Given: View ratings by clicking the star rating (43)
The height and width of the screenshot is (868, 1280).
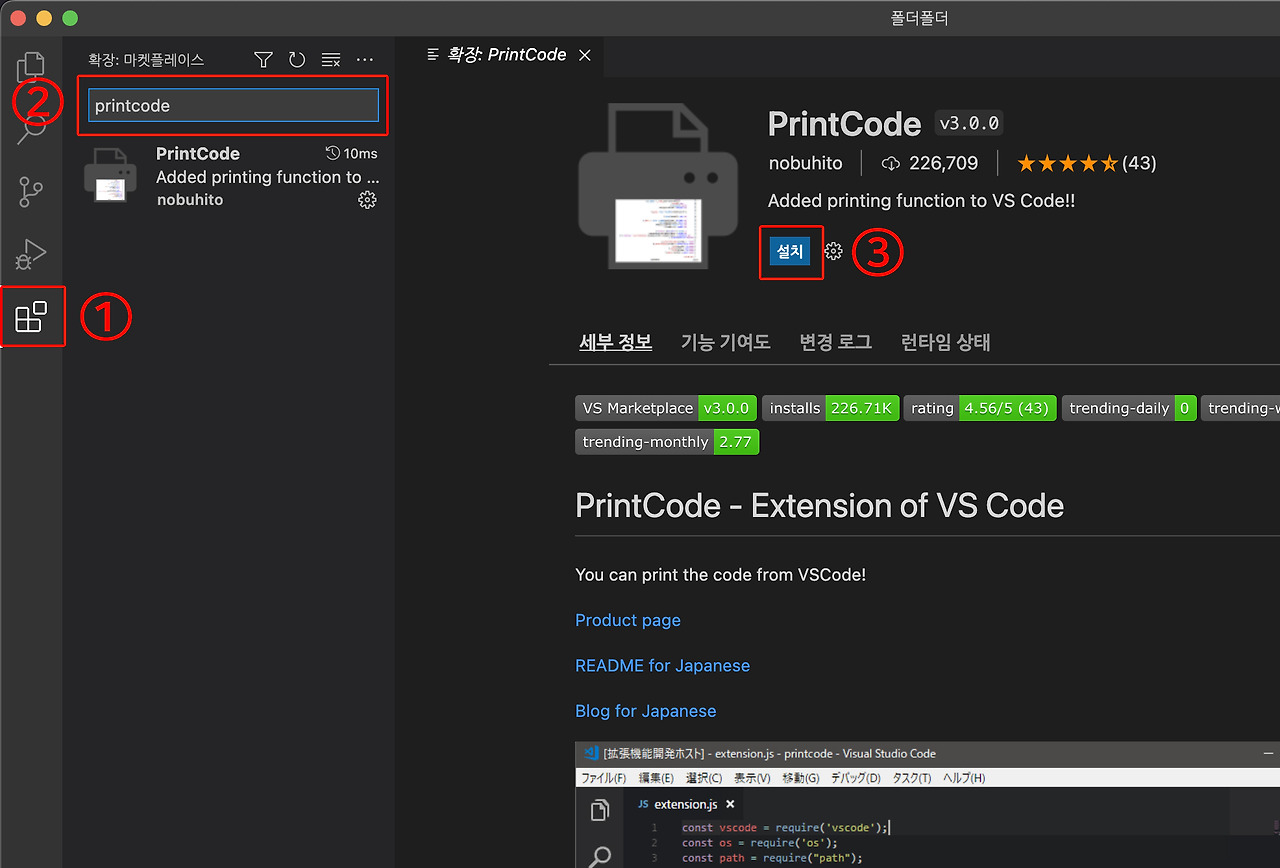Looking at the screenshot, I should tap(1085, 162).
